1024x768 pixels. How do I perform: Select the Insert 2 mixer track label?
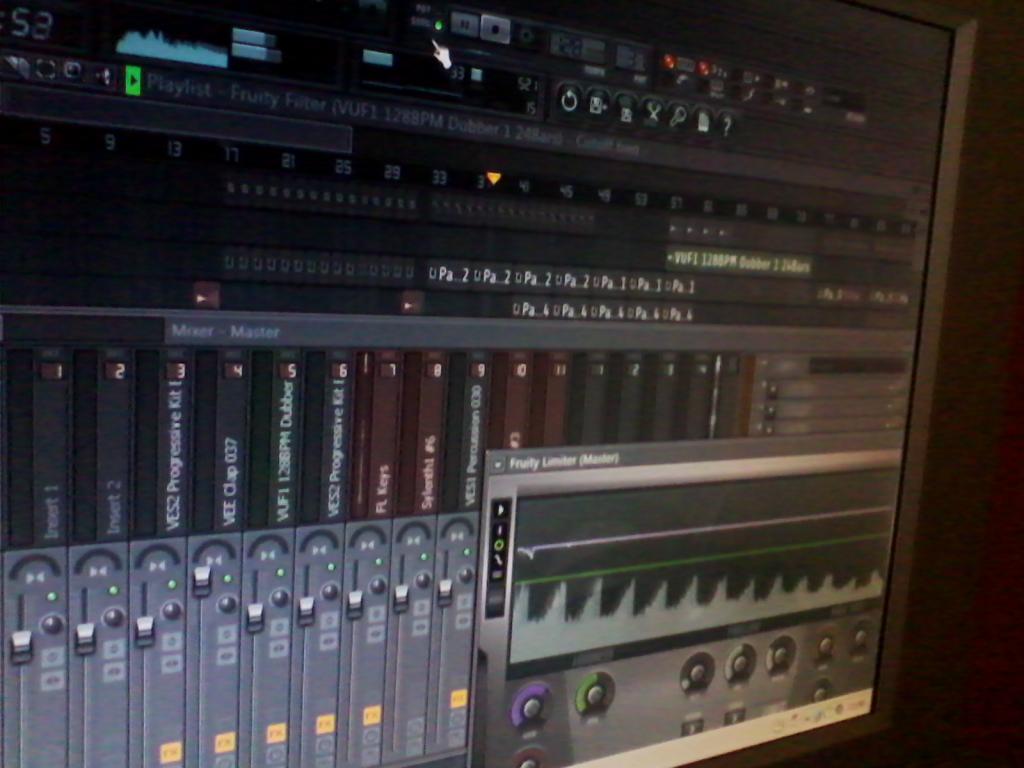pyautogui.click(x=114, y=507)
